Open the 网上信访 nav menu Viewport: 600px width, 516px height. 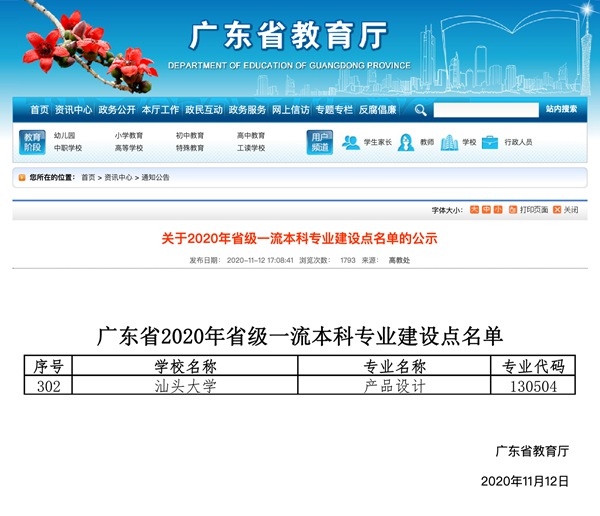(290, 110)
